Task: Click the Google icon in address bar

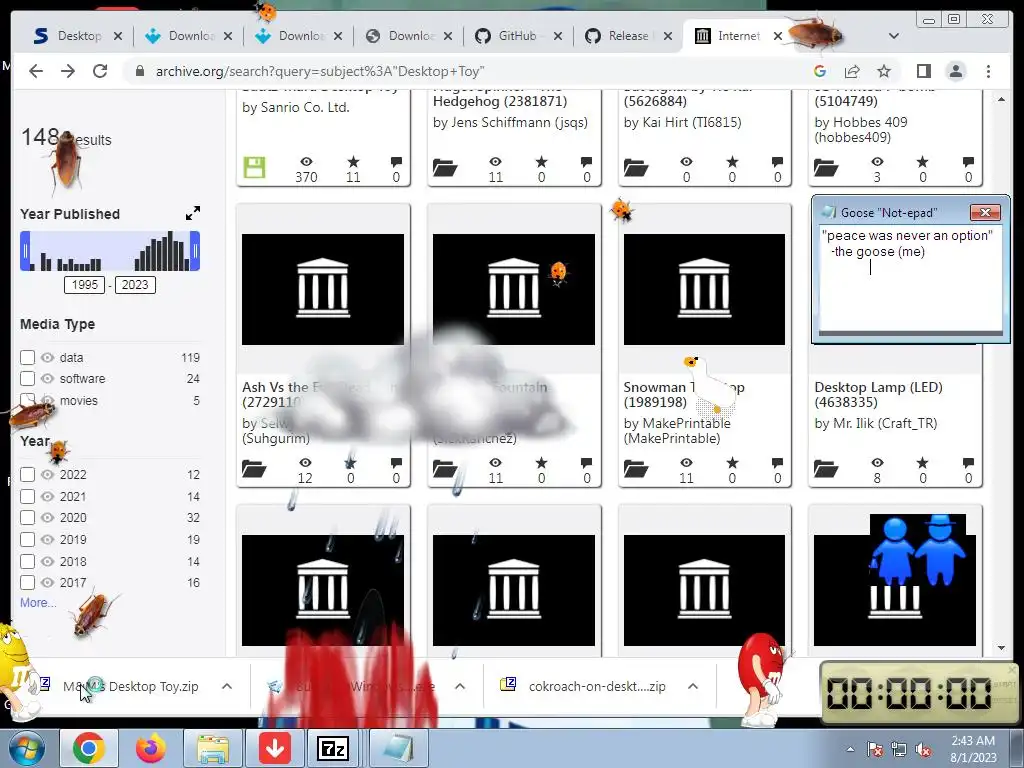Action: click(820, 71)
